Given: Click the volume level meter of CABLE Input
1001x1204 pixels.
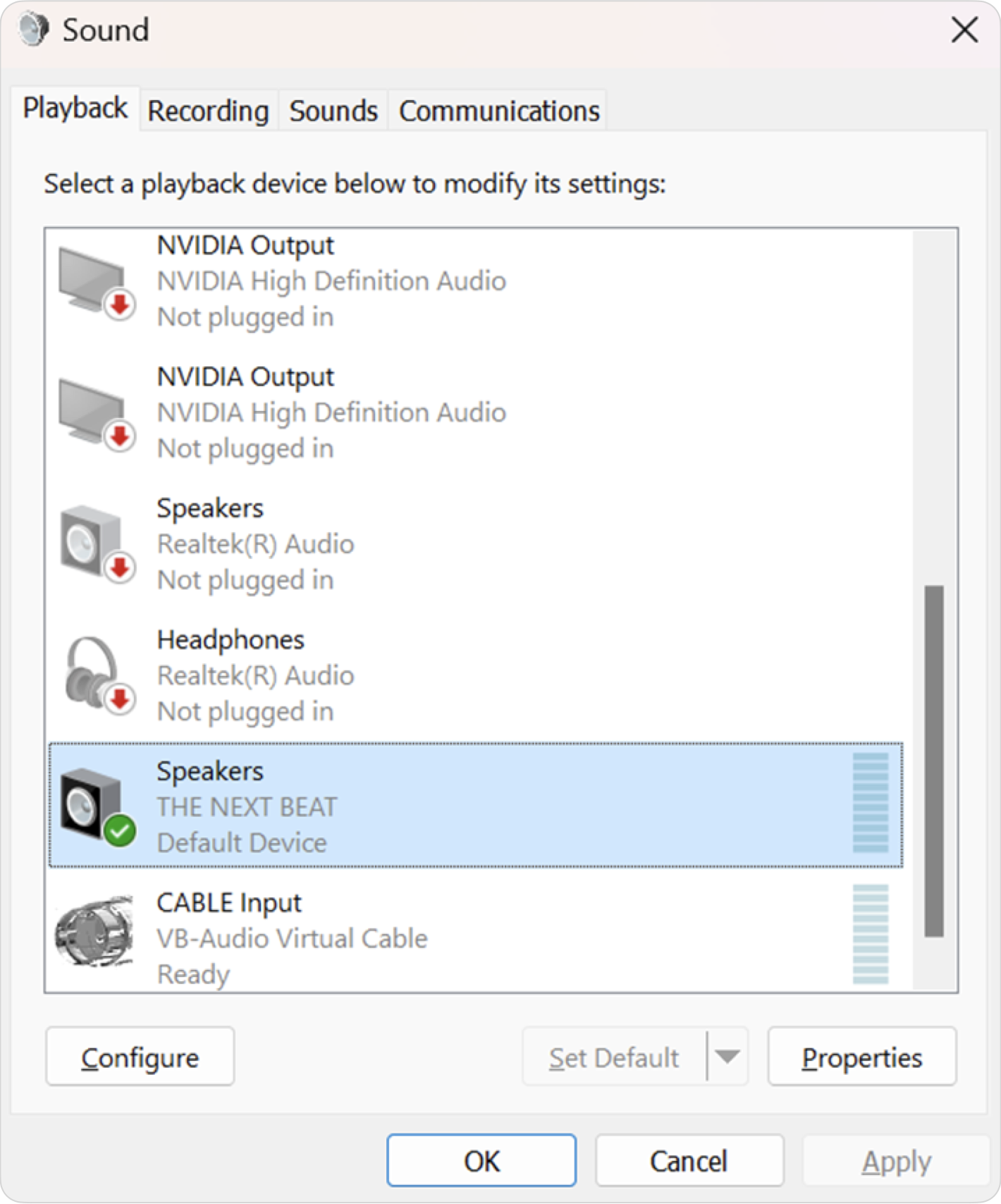Looking at the screenshot, I should click(871, 934).
